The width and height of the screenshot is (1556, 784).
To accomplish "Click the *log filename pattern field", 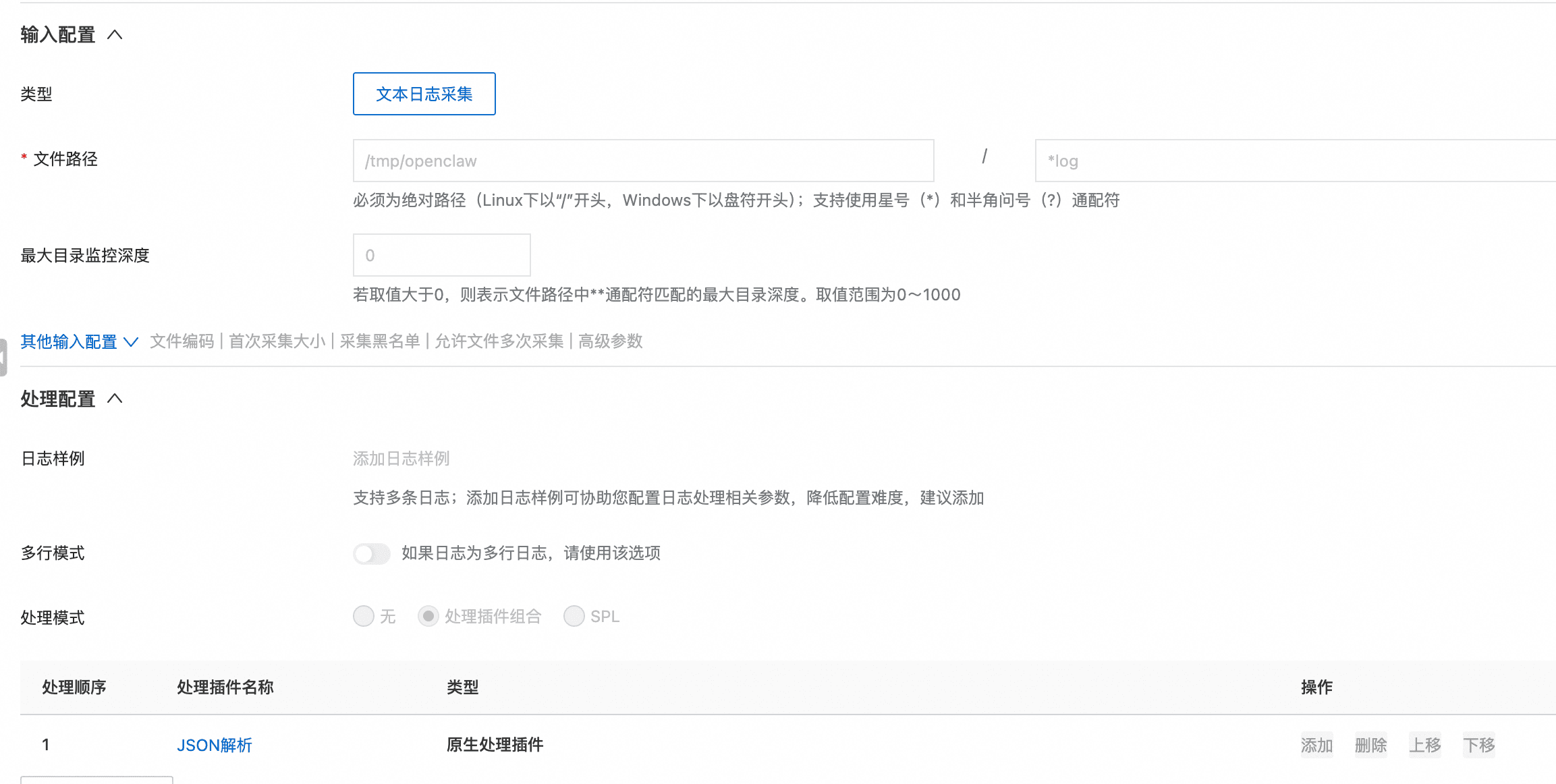I will pos(1294,161).
